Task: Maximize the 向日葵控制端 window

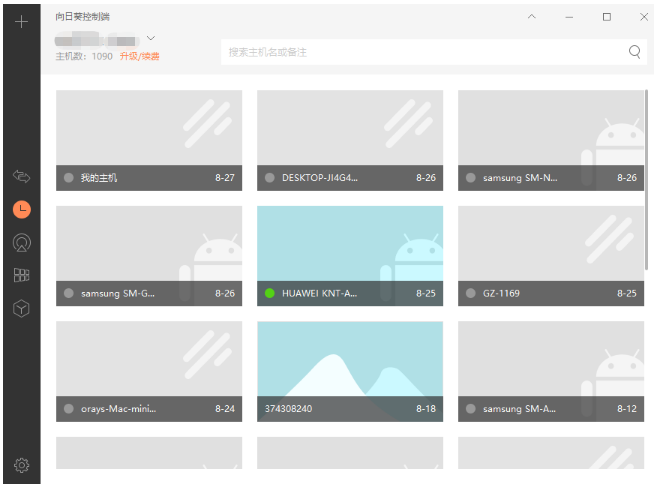Action: (607, 17)
